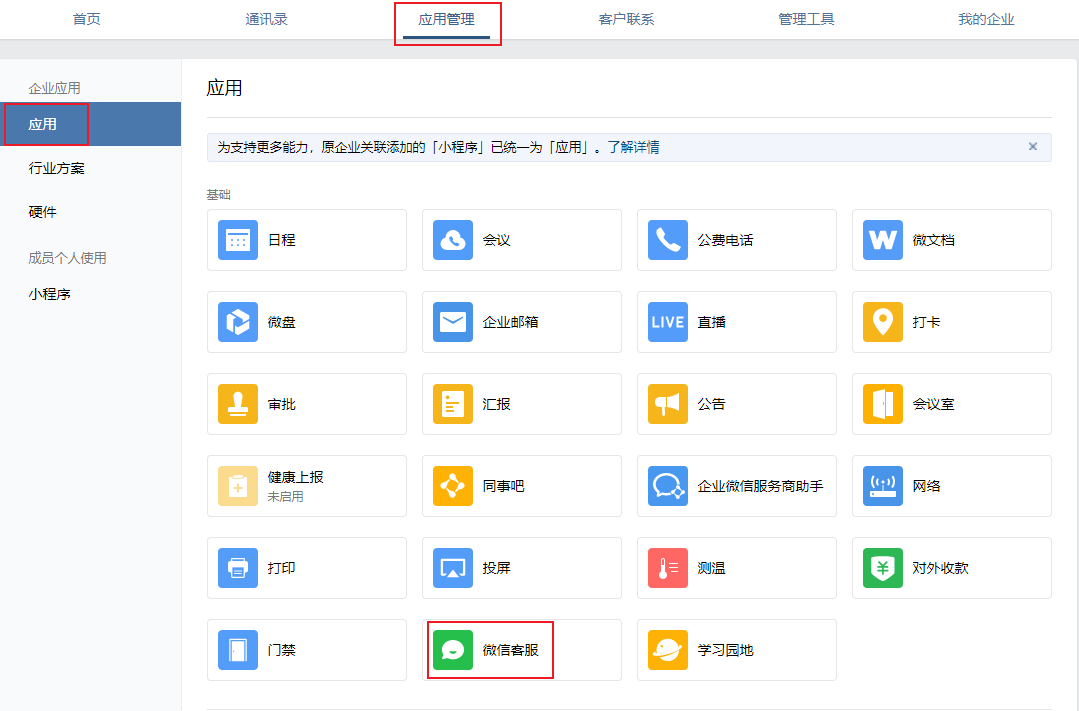The image size is (1079, 711).
Task: Launch the 直播 LIVE icon
Action: [x=667, y=321]
